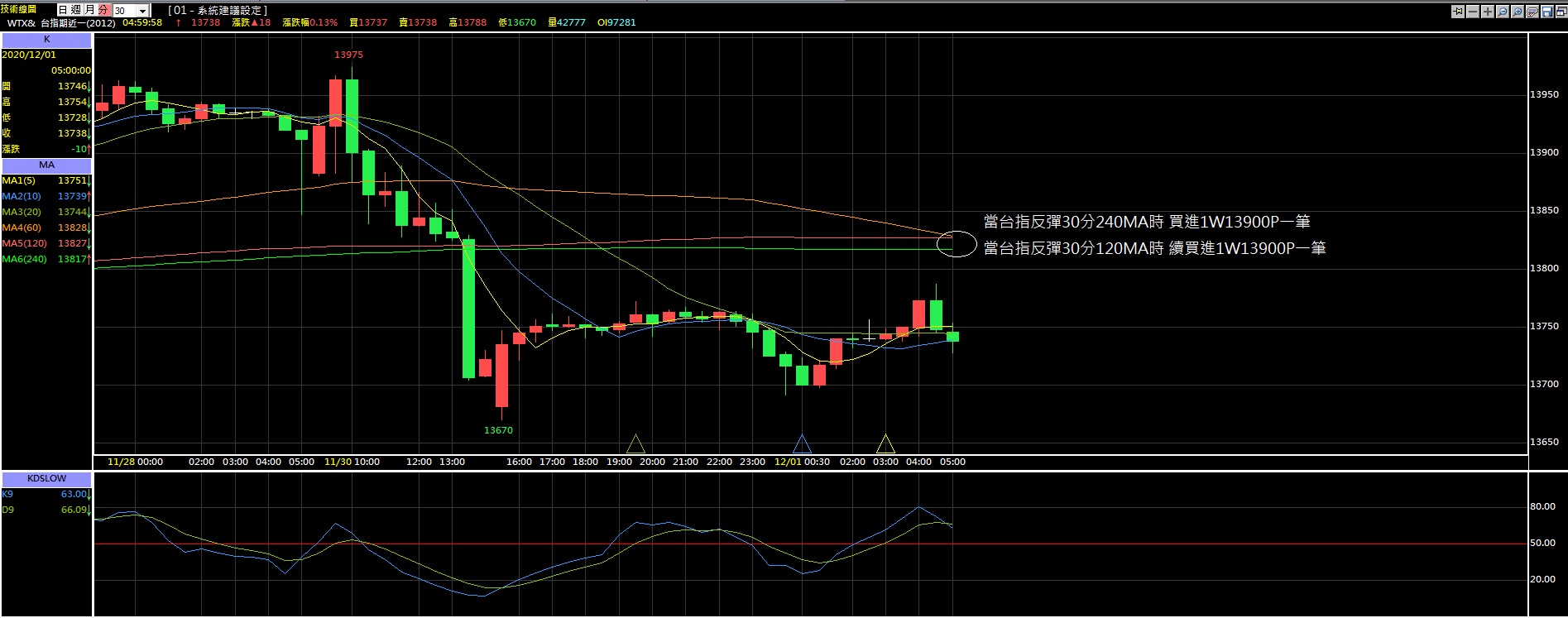1568x618 pixels.
Task: Click the plus toolbar button
Action: coord(1488,12)
